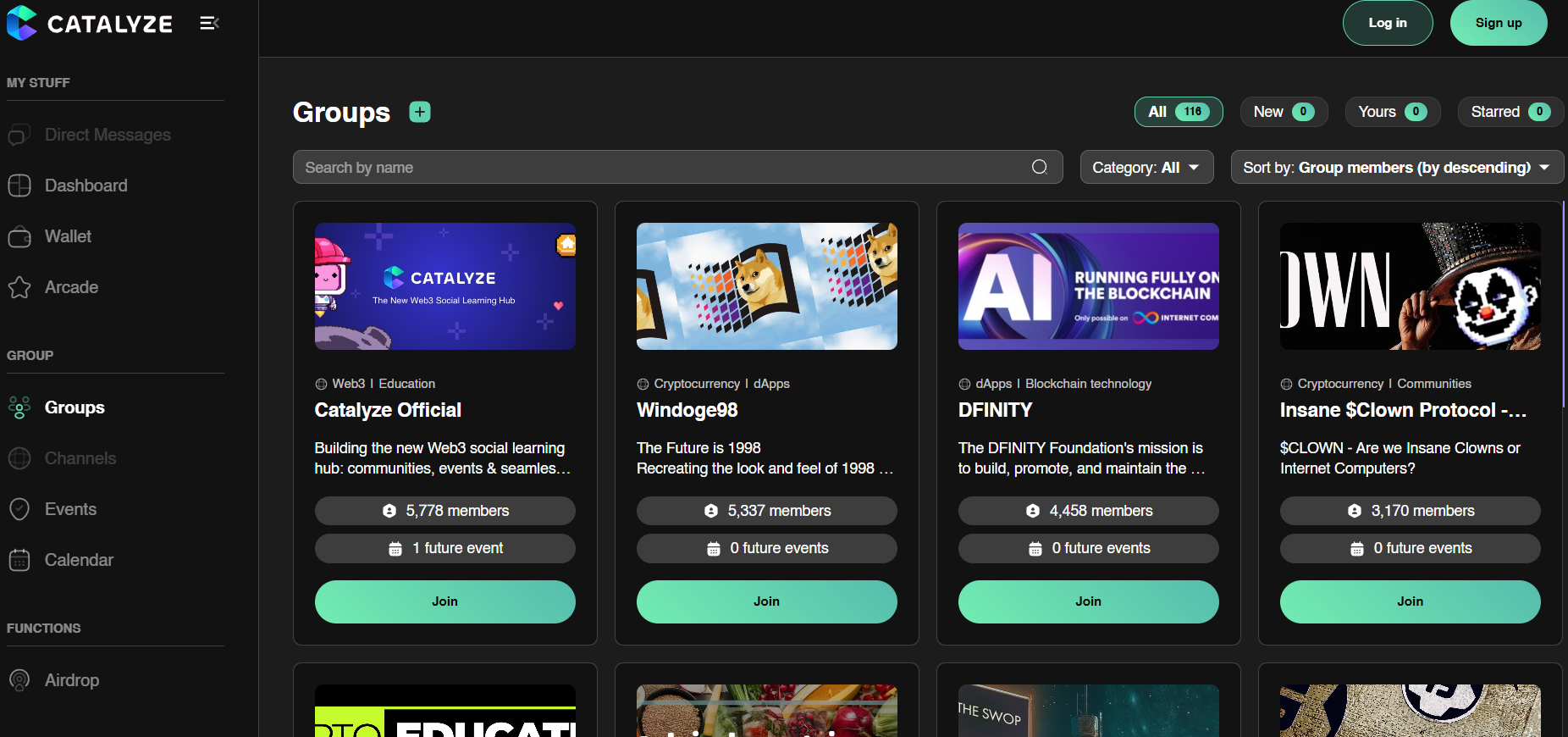This screenshot has width=1568, height=737.
Task: Collapse the sidebar menu icon
Action: pyautogui.click(x=209, y=23)
